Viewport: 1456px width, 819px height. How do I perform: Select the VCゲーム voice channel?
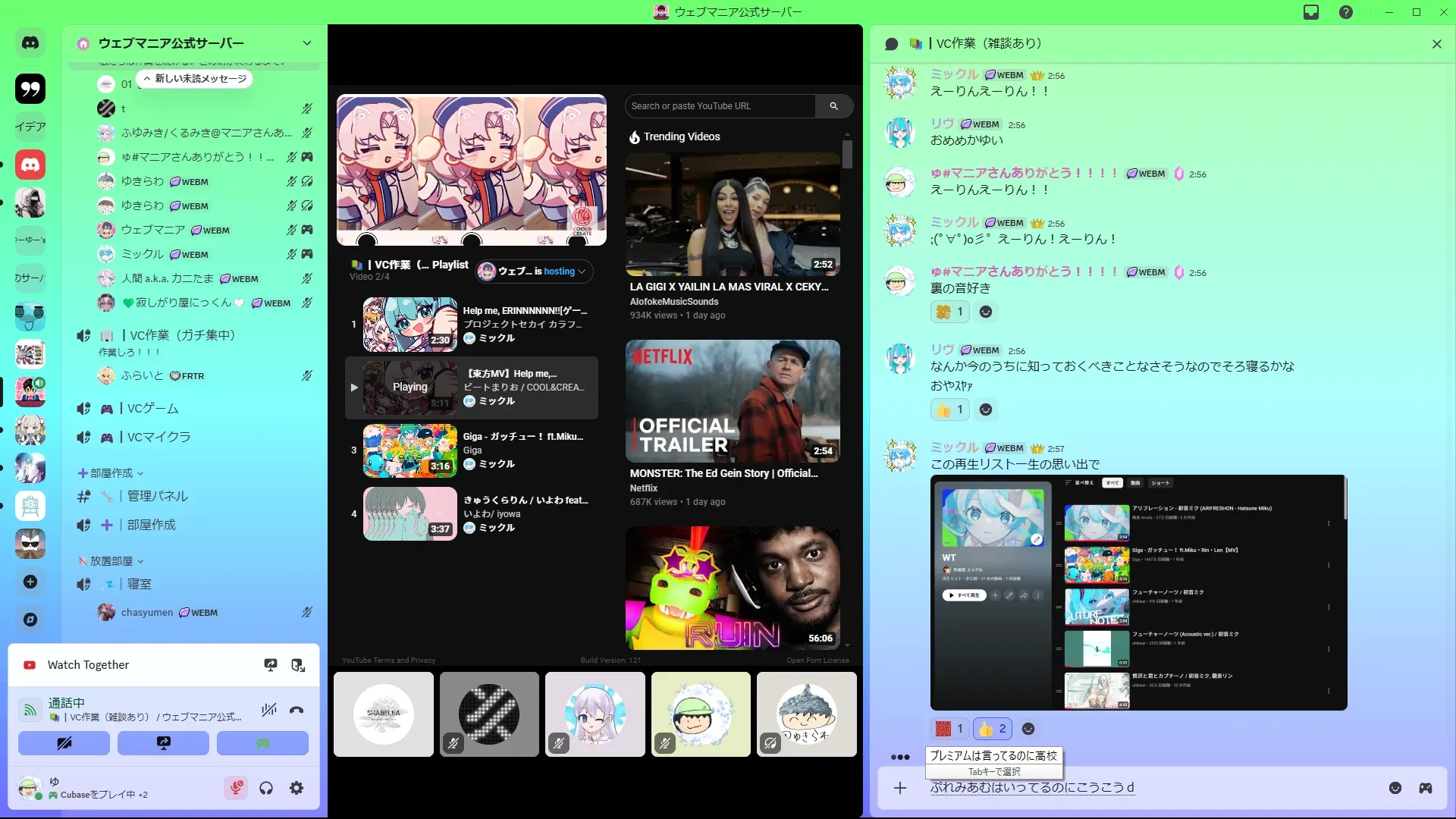pyautogui.click(x=152, y=409)
